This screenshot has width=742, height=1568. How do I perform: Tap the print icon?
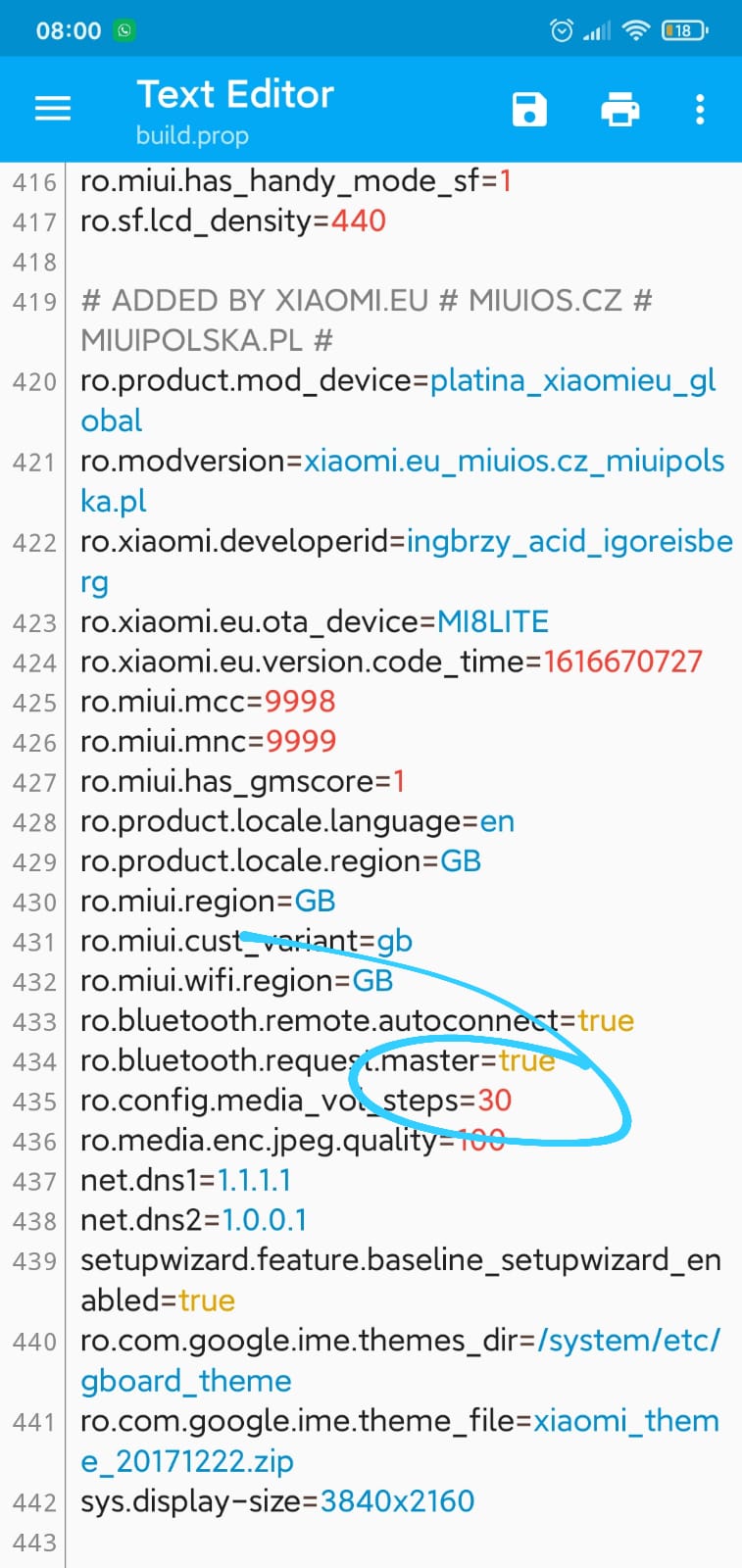point(620,109)
